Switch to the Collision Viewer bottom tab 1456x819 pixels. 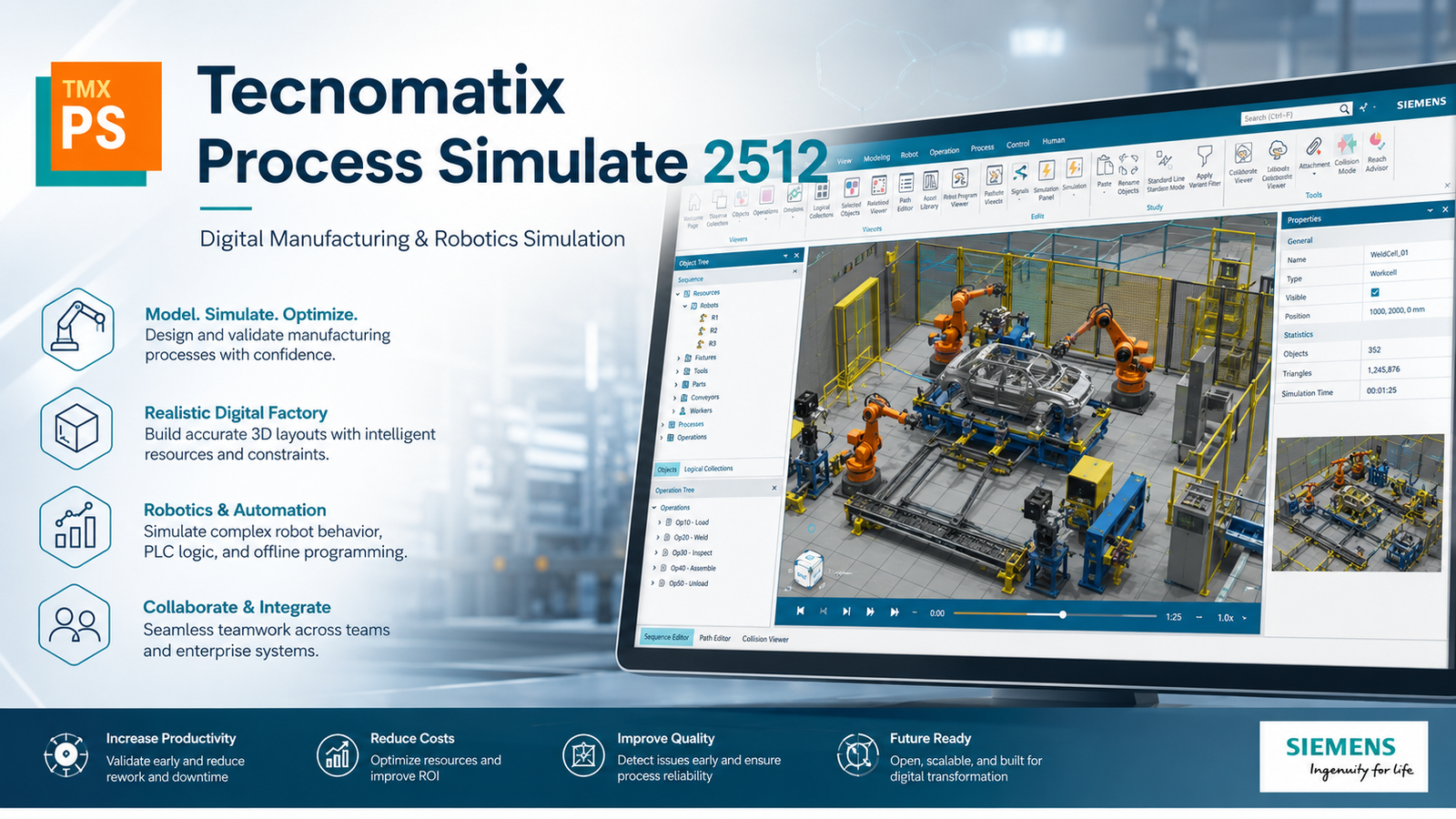pos(765,639)
